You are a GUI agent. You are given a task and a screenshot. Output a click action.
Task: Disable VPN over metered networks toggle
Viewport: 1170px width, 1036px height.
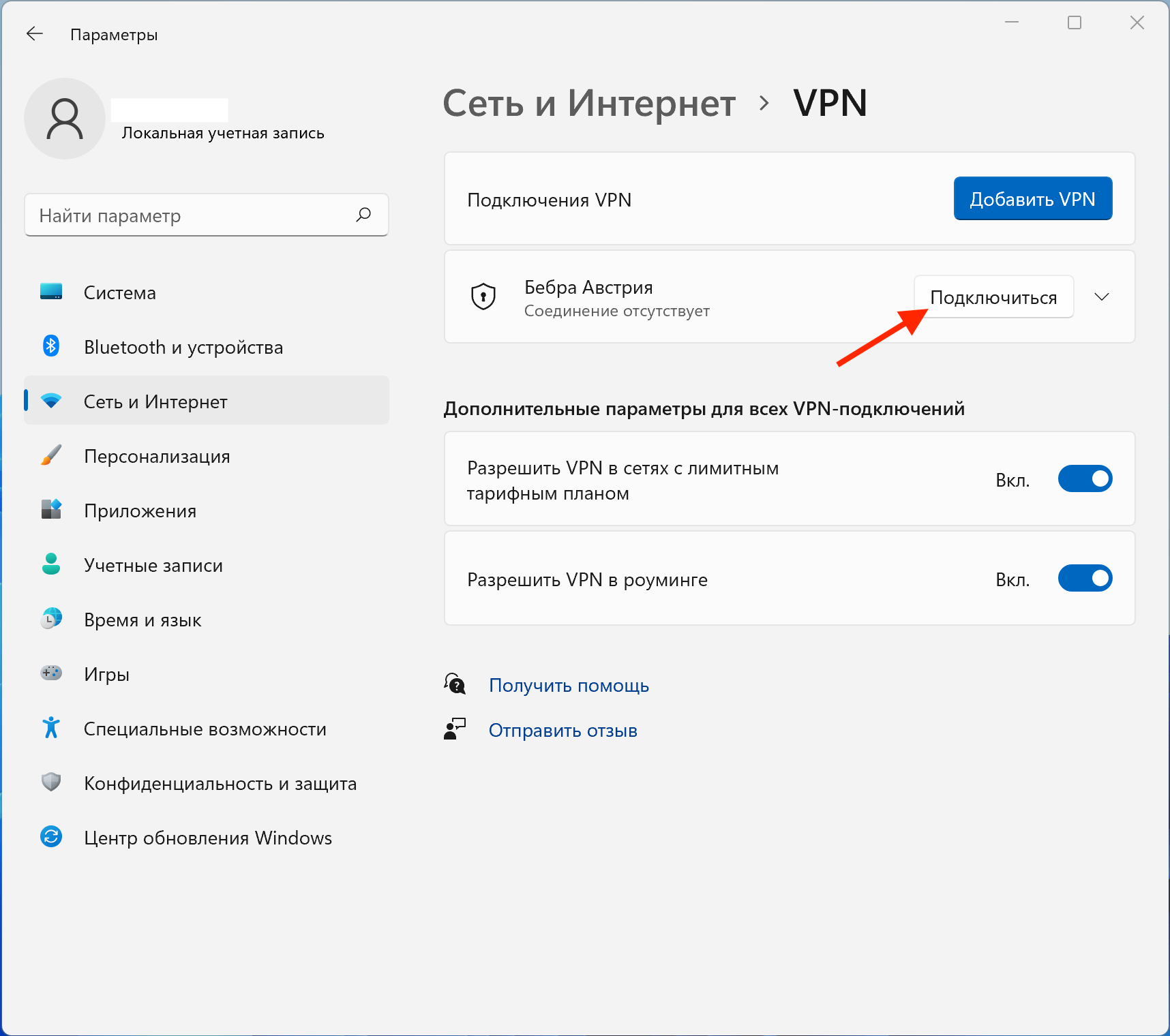click(1084, 479)
